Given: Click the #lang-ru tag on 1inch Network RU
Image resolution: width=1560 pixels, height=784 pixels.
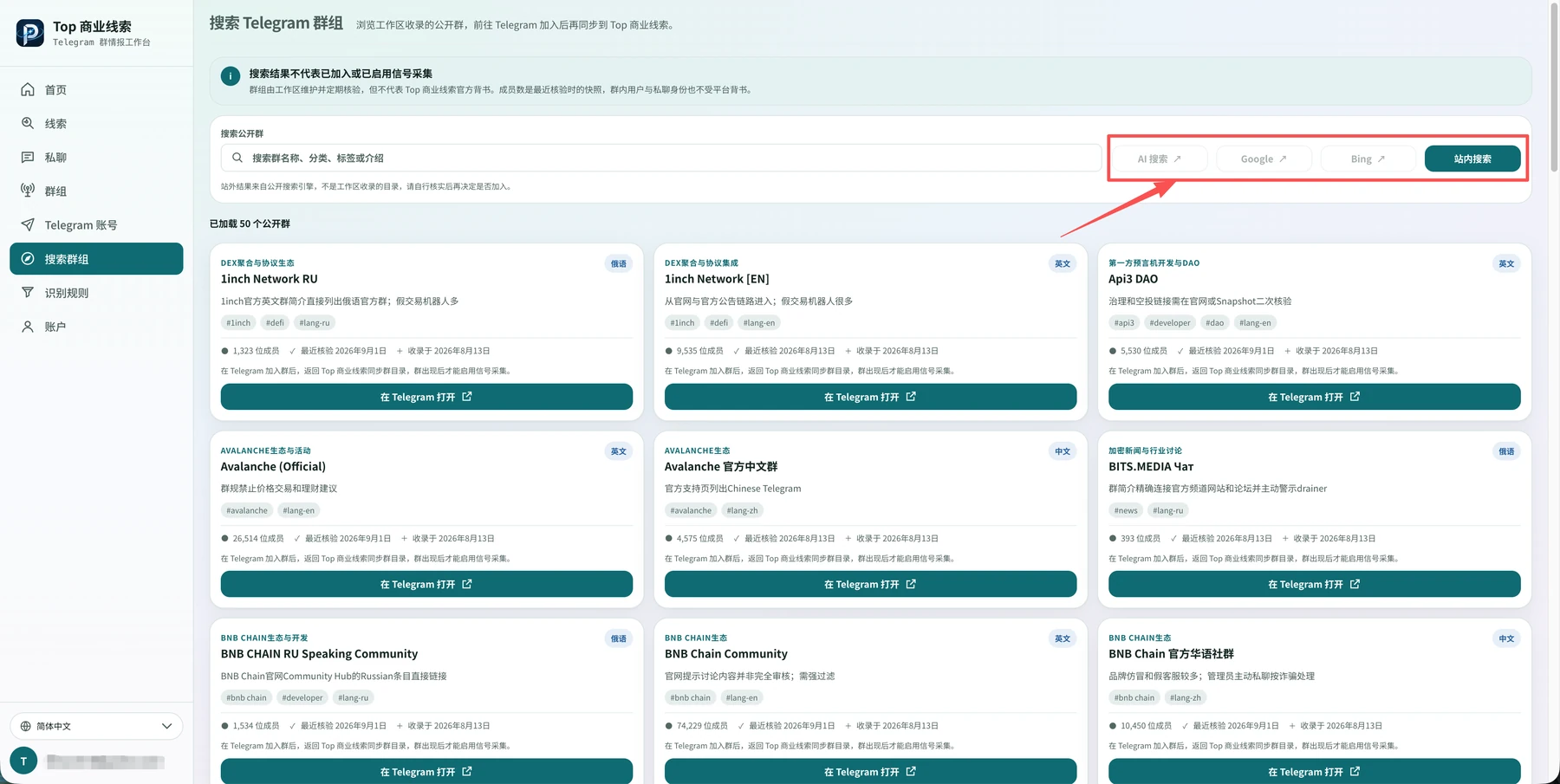Looking at the screenshot, I should (x=315, y=323).
